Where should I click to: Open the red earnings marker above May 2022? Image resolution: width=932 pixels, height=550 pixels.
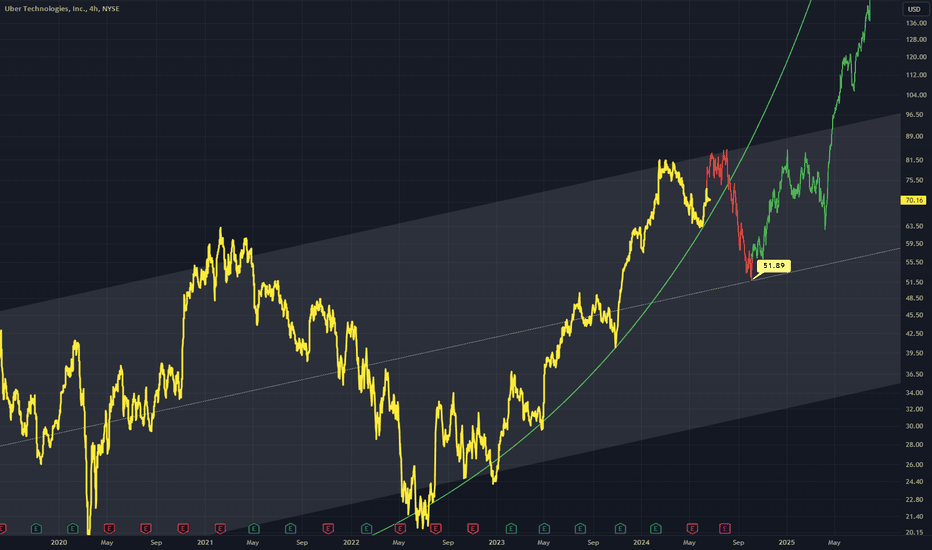coord(400,528)
